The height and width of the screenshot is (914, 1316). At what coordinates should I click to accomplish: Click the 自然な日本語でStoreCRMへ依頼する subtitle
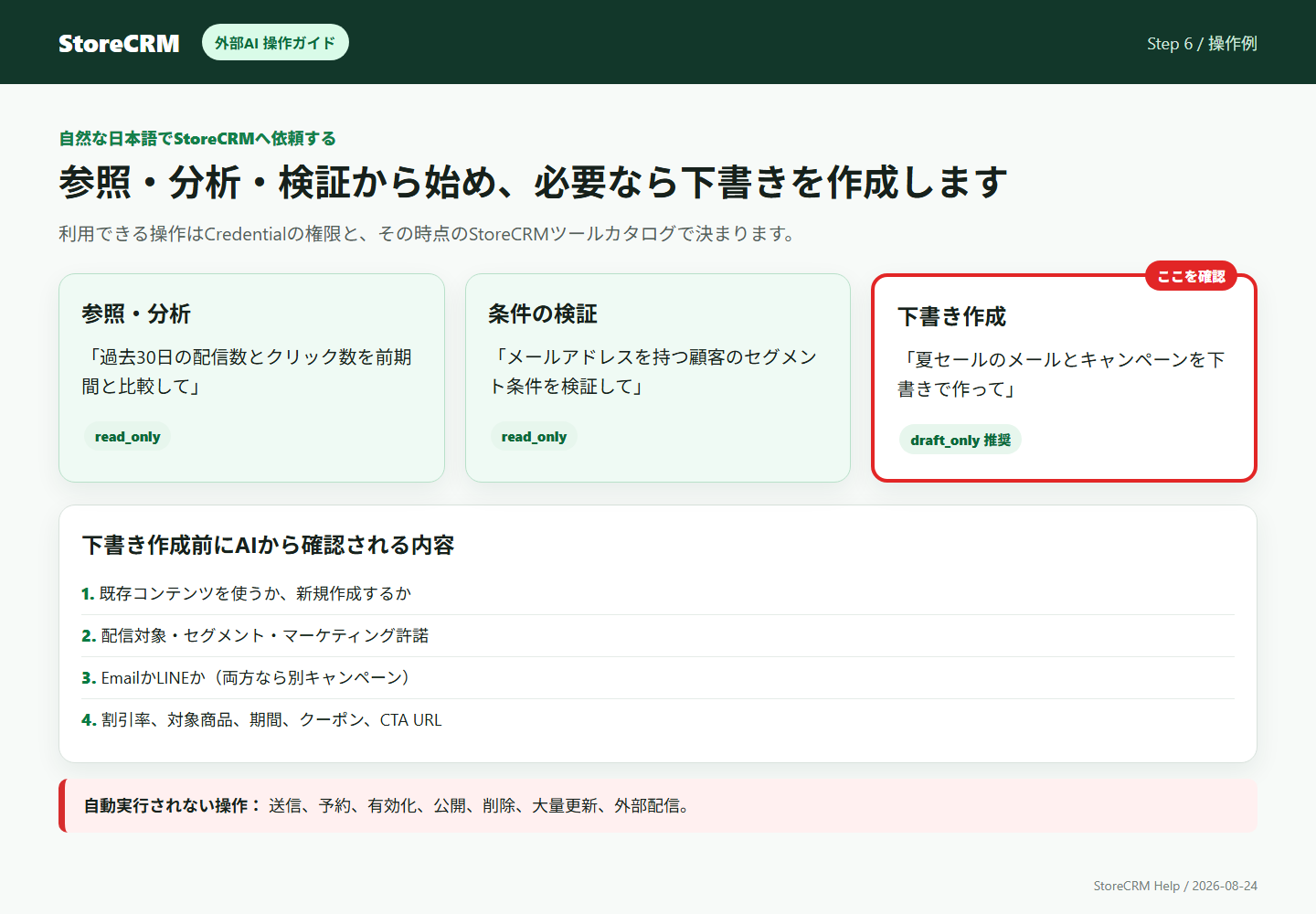click(197, 138)
